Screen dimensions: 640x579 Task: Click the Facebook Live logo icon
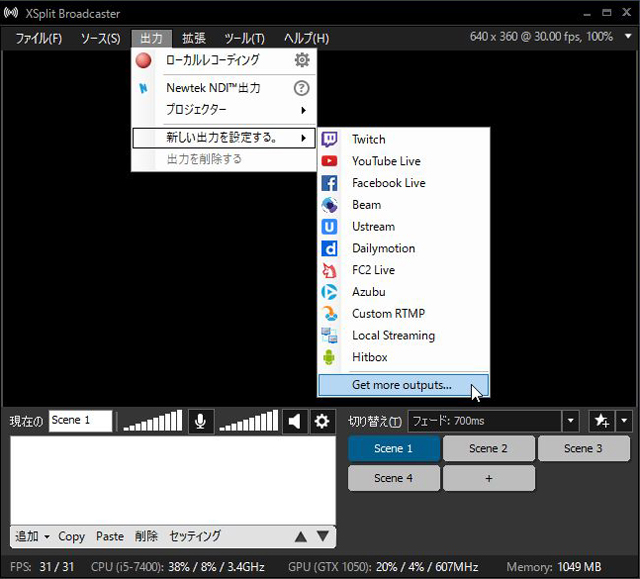(329, 183)
